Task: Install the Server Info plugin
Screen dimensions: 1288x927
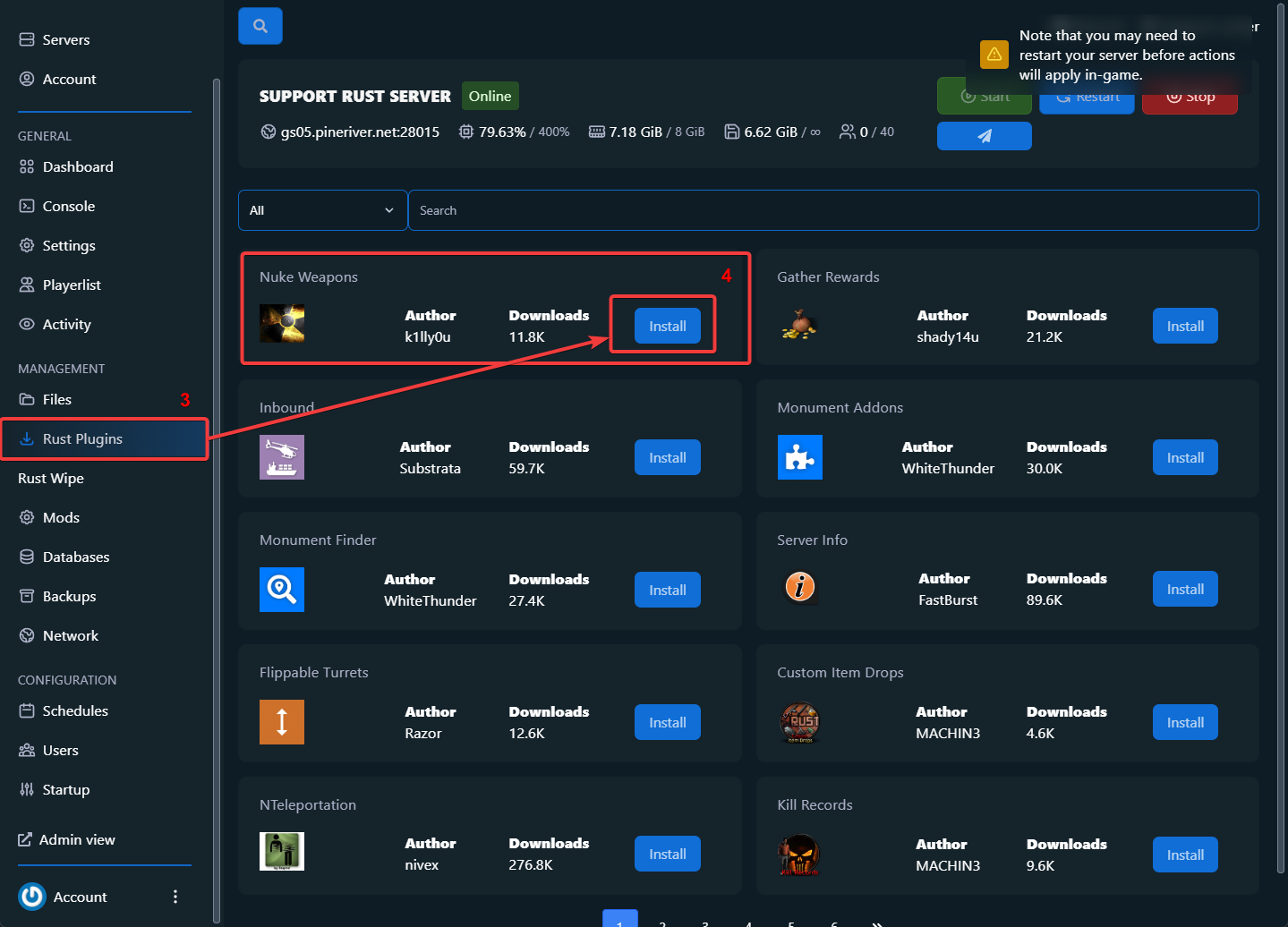Action: (1185, 589)
